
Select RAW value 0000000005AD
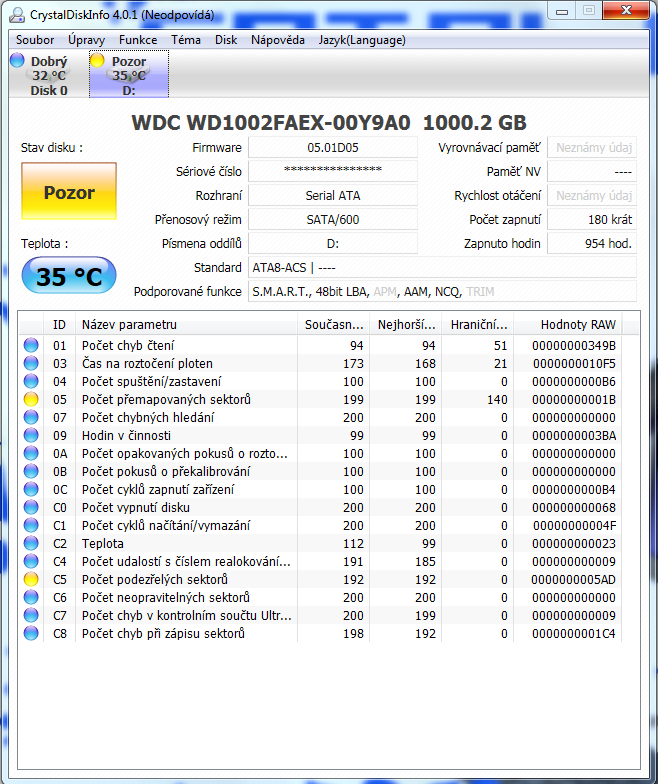574,580
